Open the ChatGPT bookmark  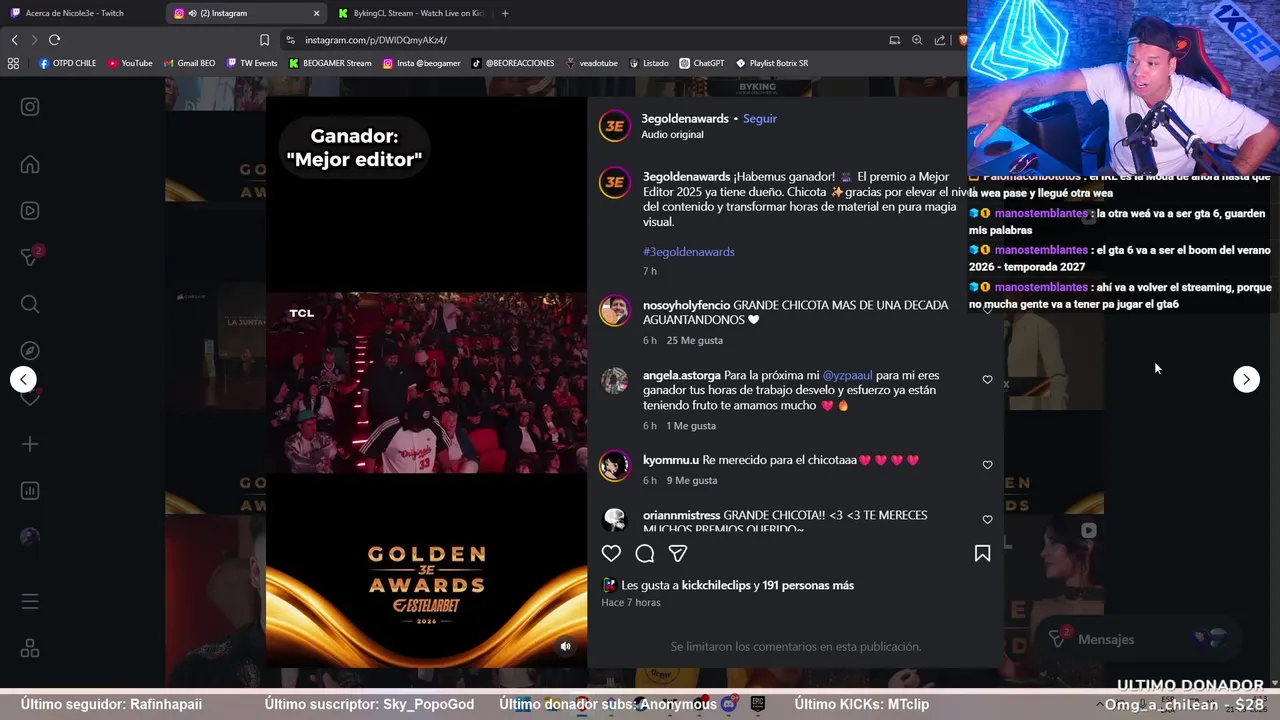pyautogui.click(x=701, y=63)
